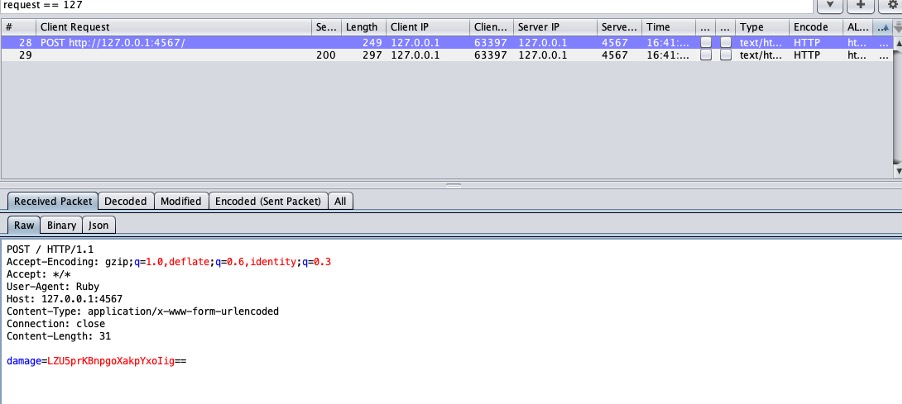The width and height of the screenshot is (902, 404).
Task: Open the gear settings button
Action: (x=891, y=5)
